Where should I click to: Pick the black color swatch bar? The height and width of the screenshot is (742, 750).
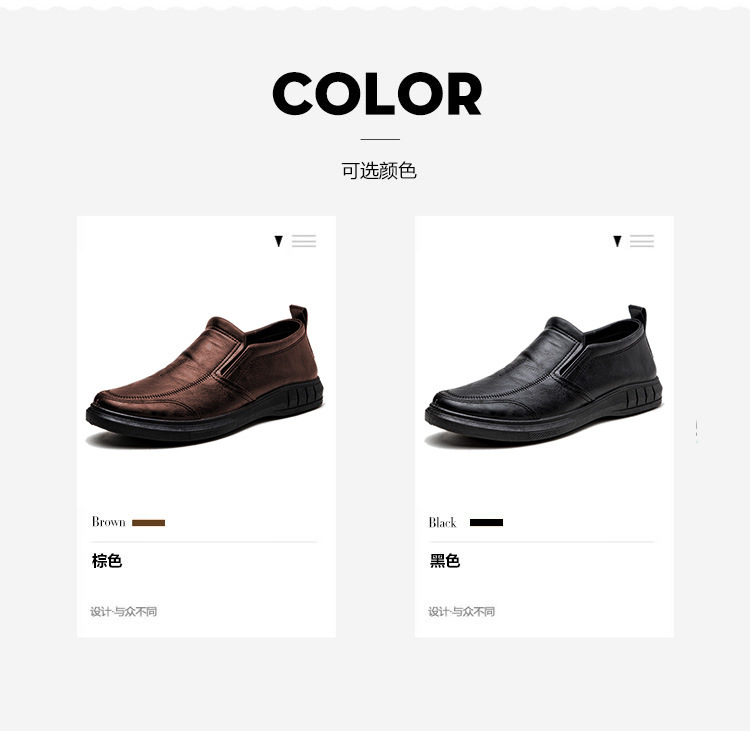tap(486, 522)
